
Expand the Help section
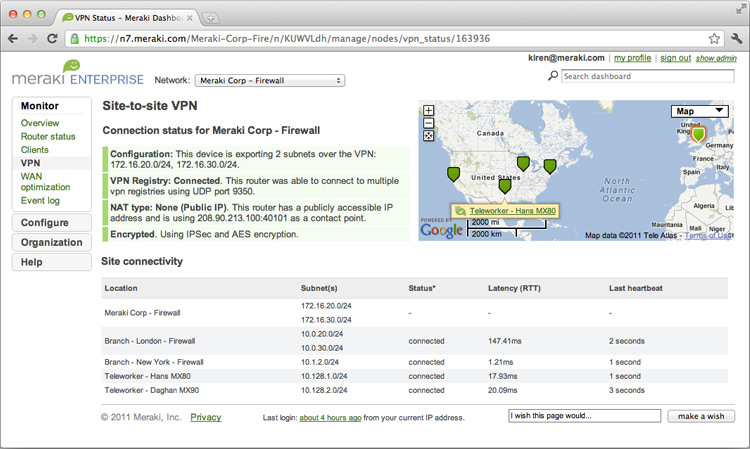(52, 262)
